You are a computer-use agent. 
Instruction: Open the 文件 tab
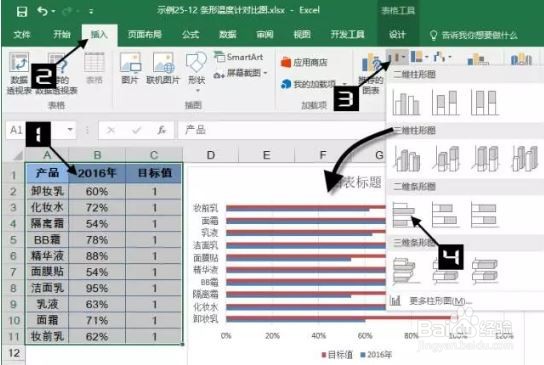pos(22,34)
